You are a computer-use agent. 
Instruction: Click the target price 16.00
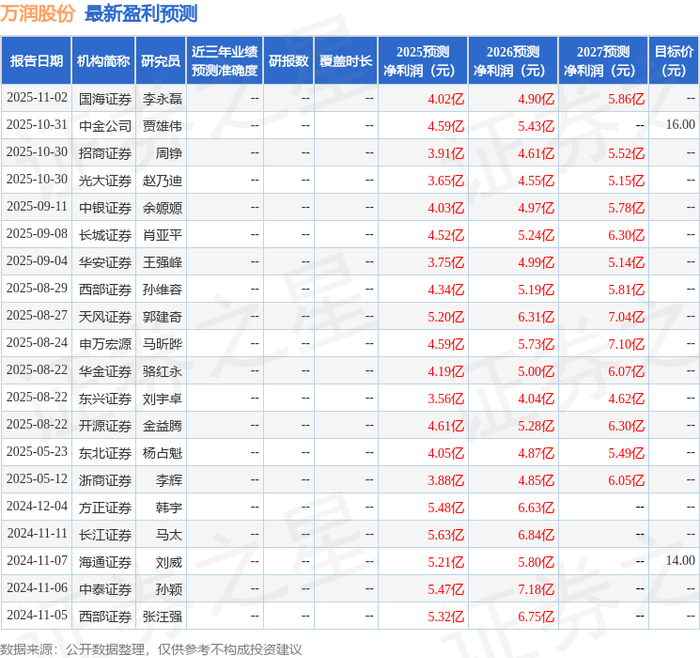(x=680, y=125)
